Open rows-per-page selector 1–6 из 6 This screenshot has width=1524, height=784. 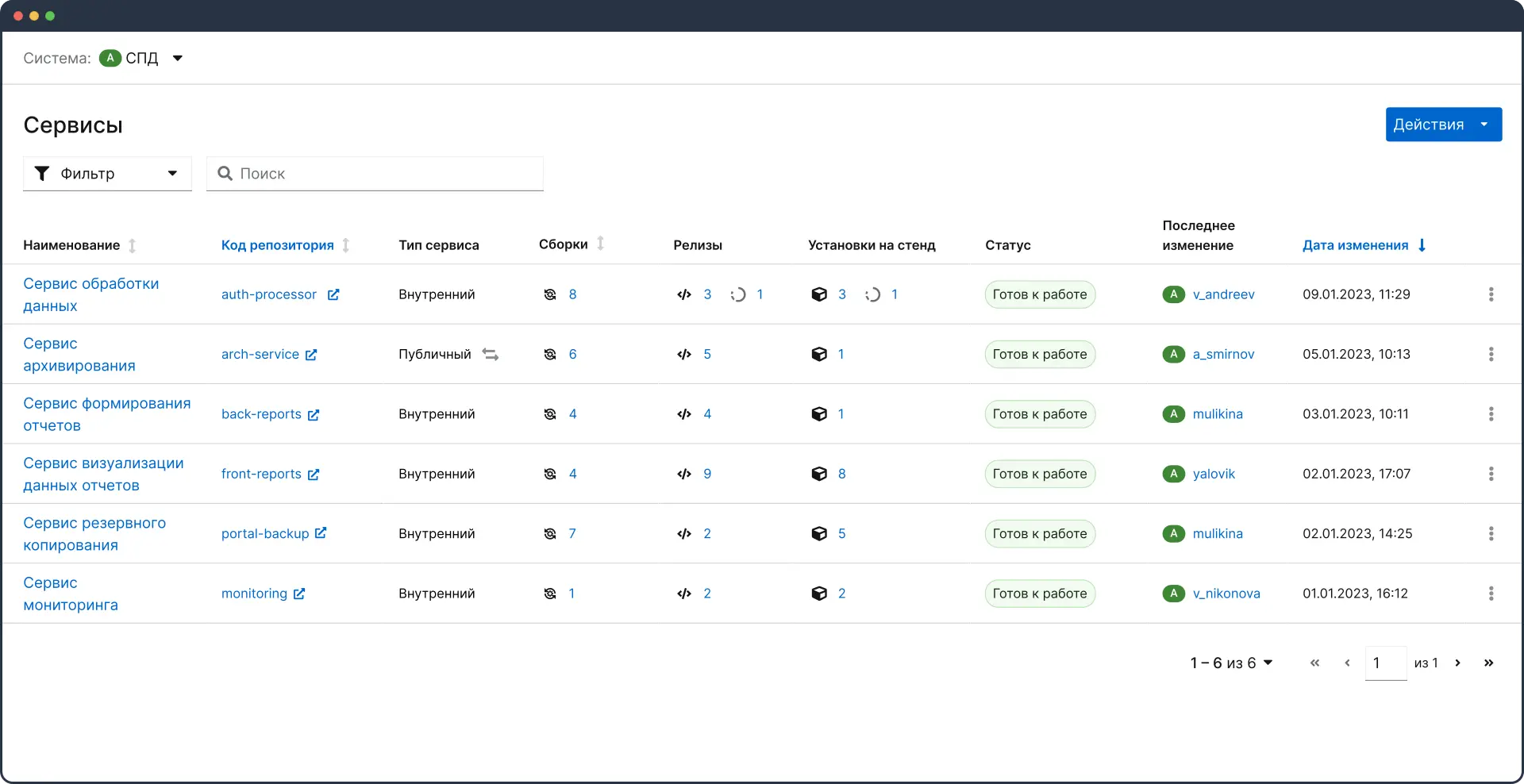1231,663
